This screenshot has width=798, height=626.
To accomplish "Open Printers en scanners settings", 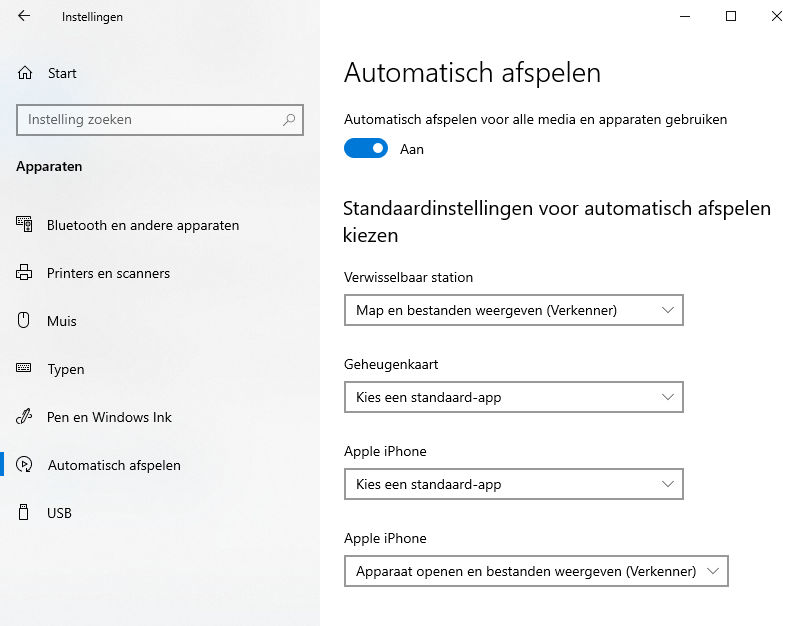I will click(108, 273).
